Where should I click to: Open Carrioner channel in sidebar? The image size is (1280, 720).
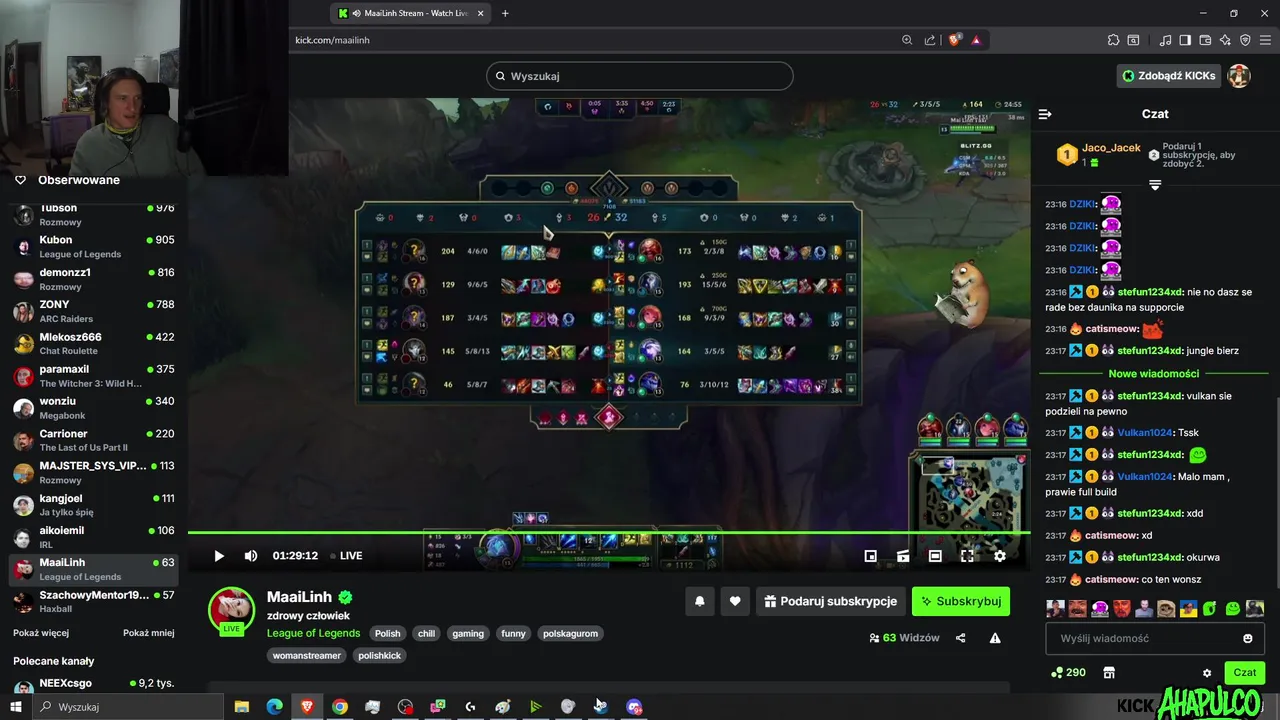[94, 440]
